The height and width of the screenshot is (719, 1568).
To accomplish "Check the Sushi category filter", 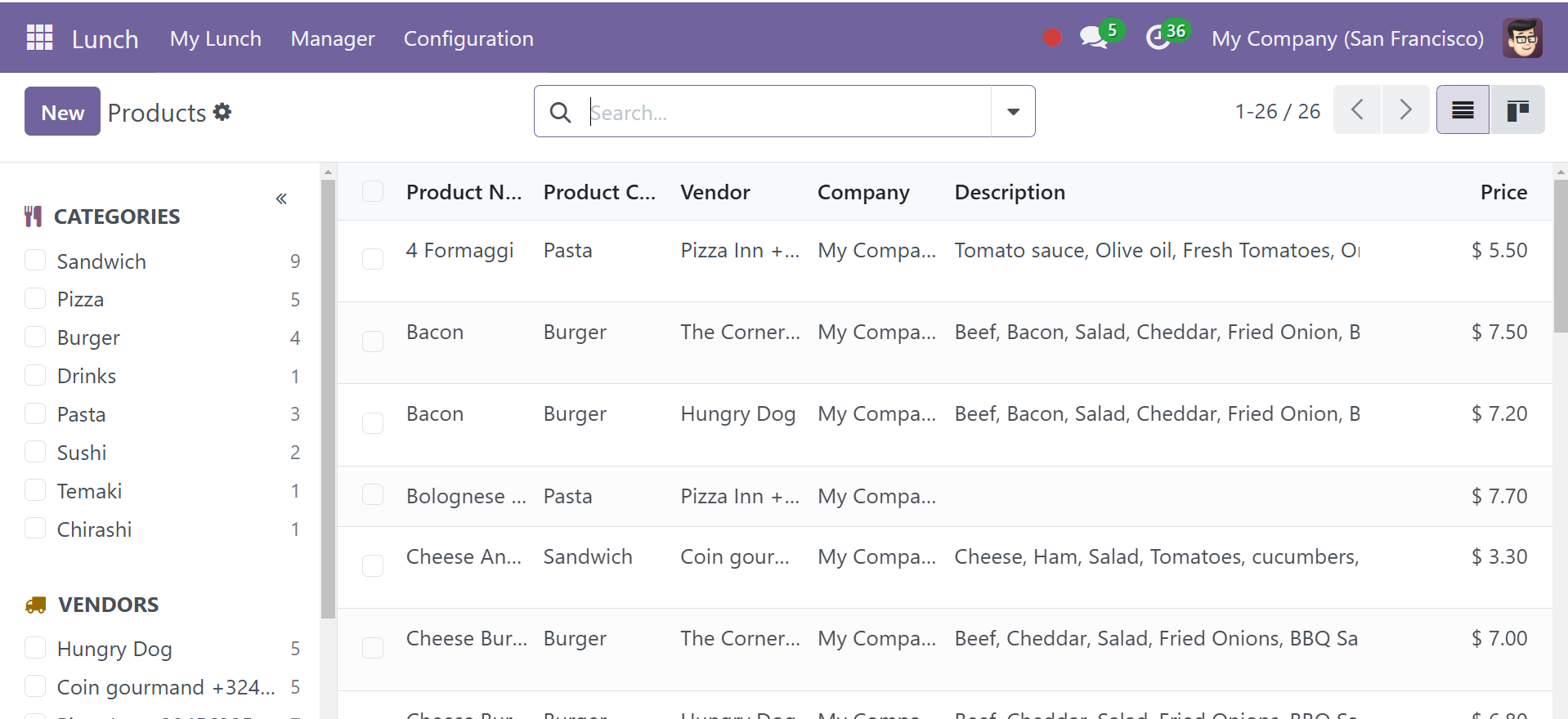I will [x=35, y=452].
